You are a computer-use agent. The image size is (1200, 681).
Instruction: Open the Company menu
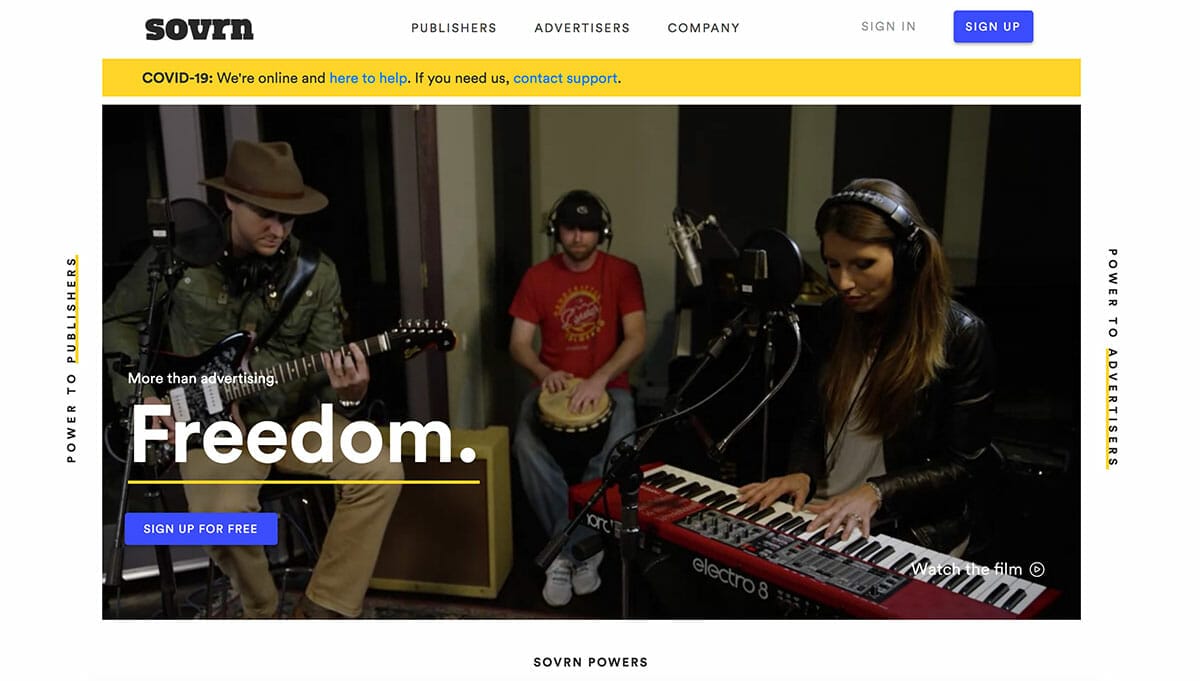(704, 28)
